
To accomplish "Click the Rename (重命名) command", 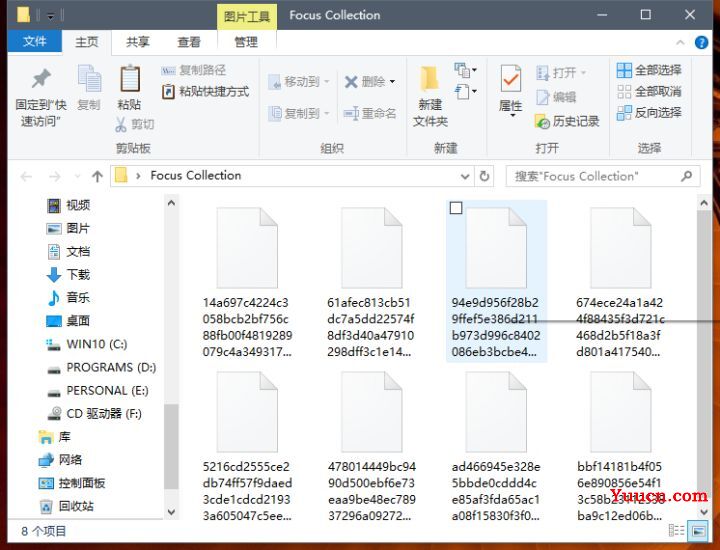I will [x=370, y=113].
